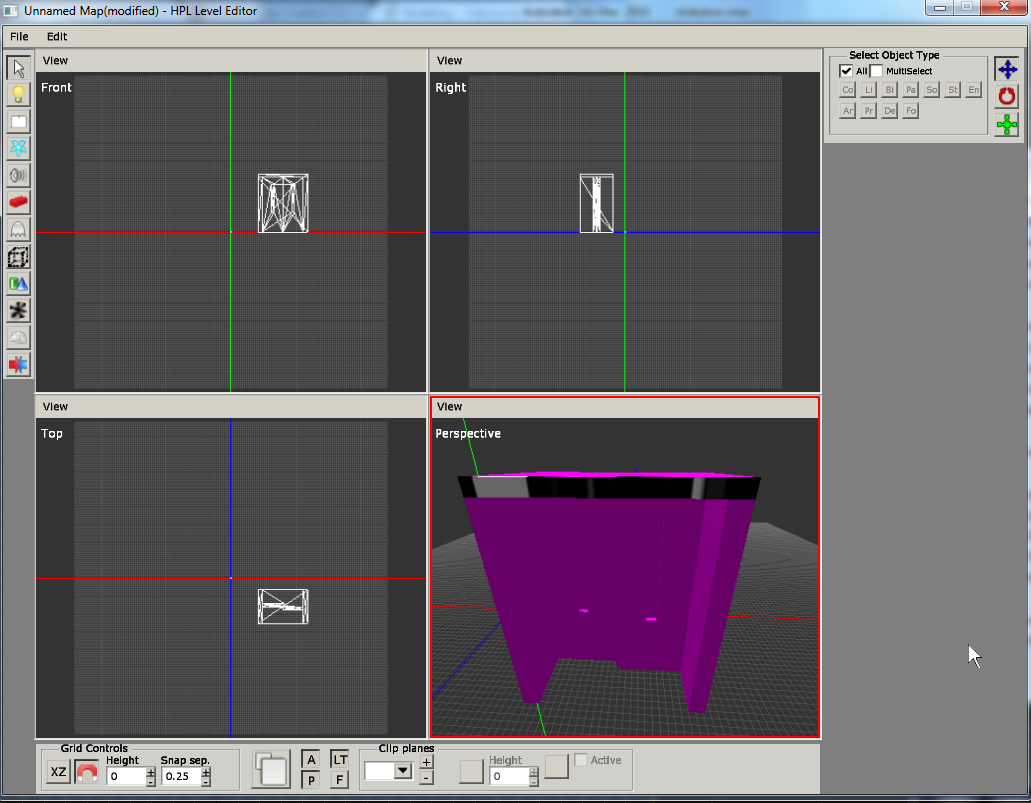The height and width of the screenshot is (803, 1031).
Task: Increase grid Height with stepper plus
Action: (x=151, y=771)
